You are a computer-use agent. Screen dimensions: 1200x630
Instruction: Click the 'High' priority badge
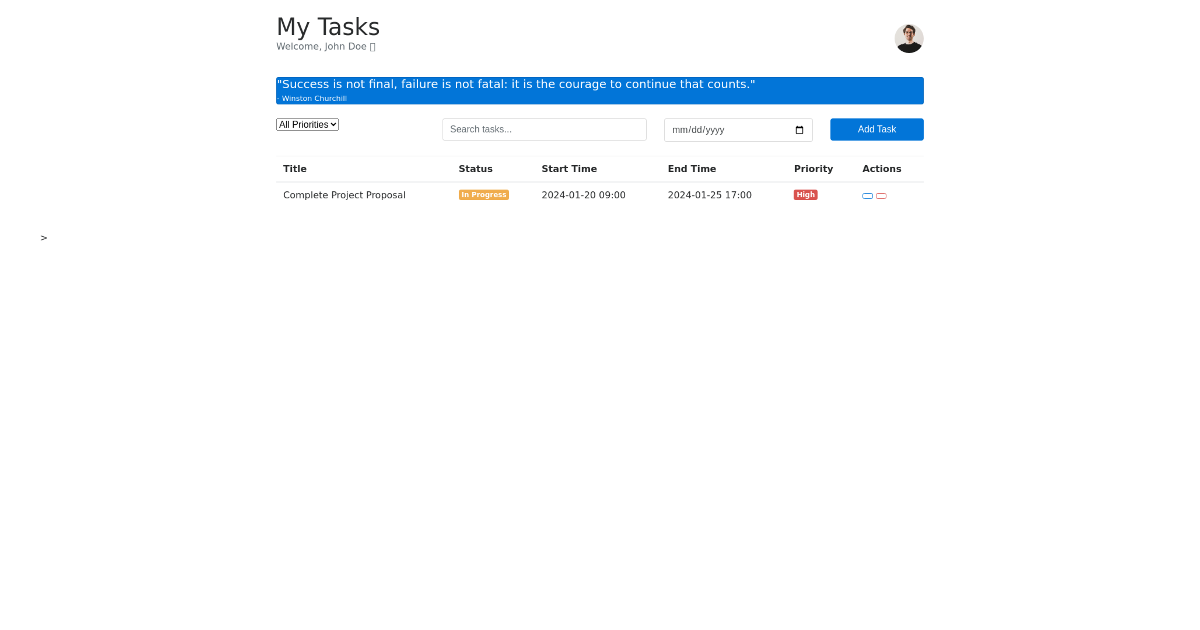coord(805,194)
